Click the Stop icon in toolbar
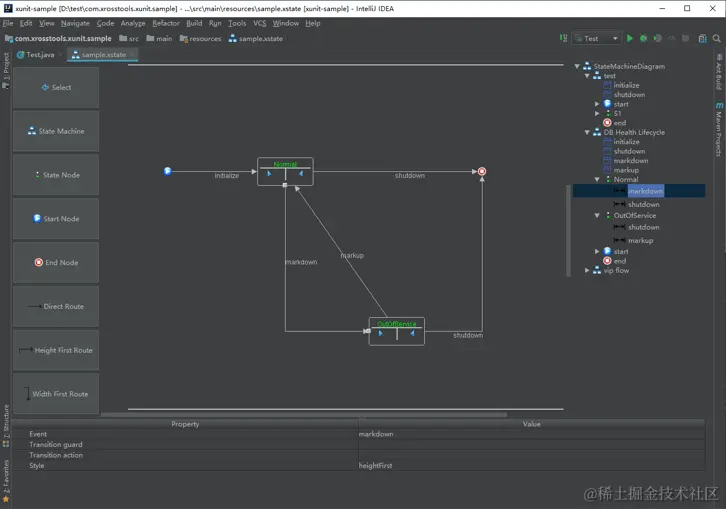Viewport: 726px width, 509px height. [686, 38]
